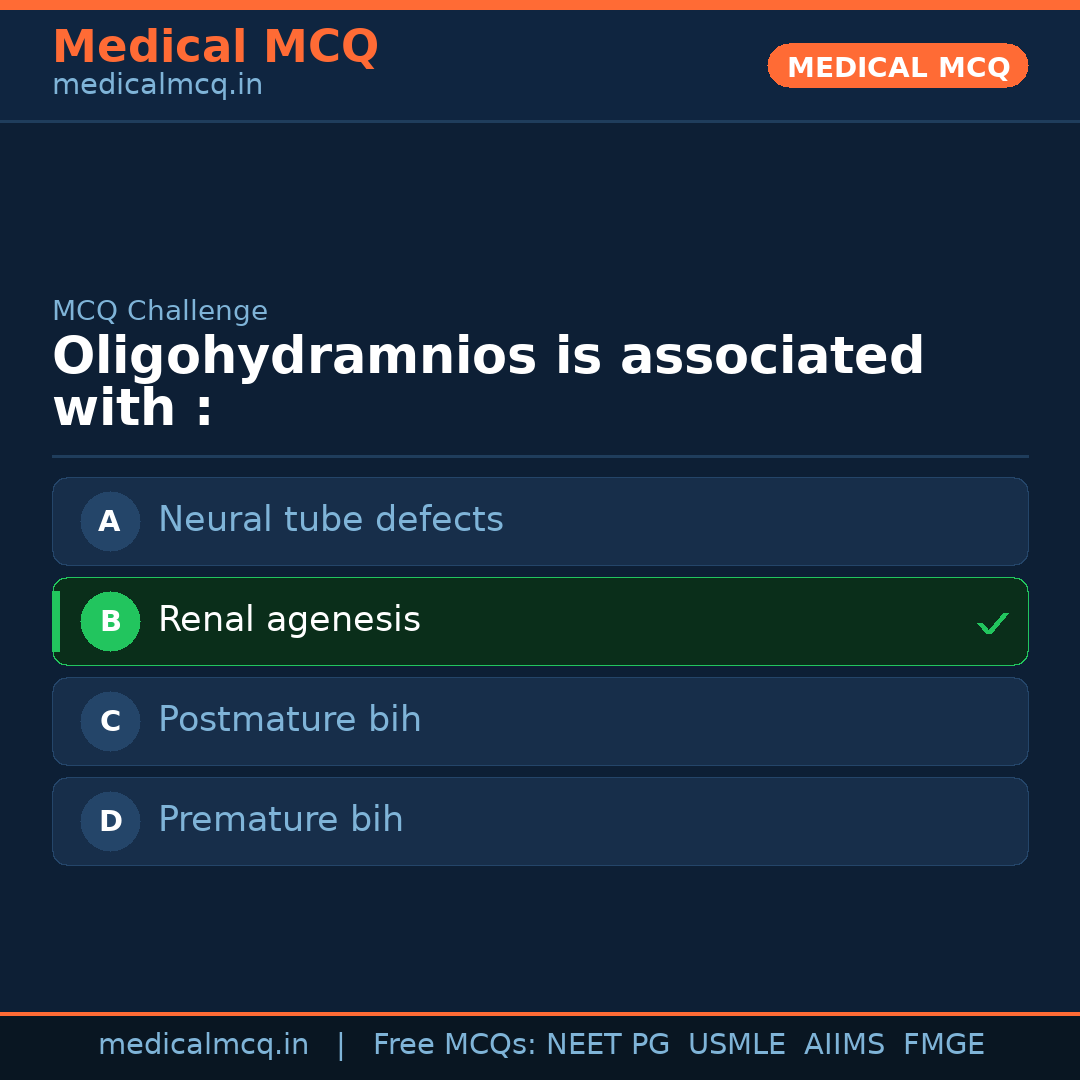Click the orange MEDICAL MCQ pill badge

[x=897, y=66]
